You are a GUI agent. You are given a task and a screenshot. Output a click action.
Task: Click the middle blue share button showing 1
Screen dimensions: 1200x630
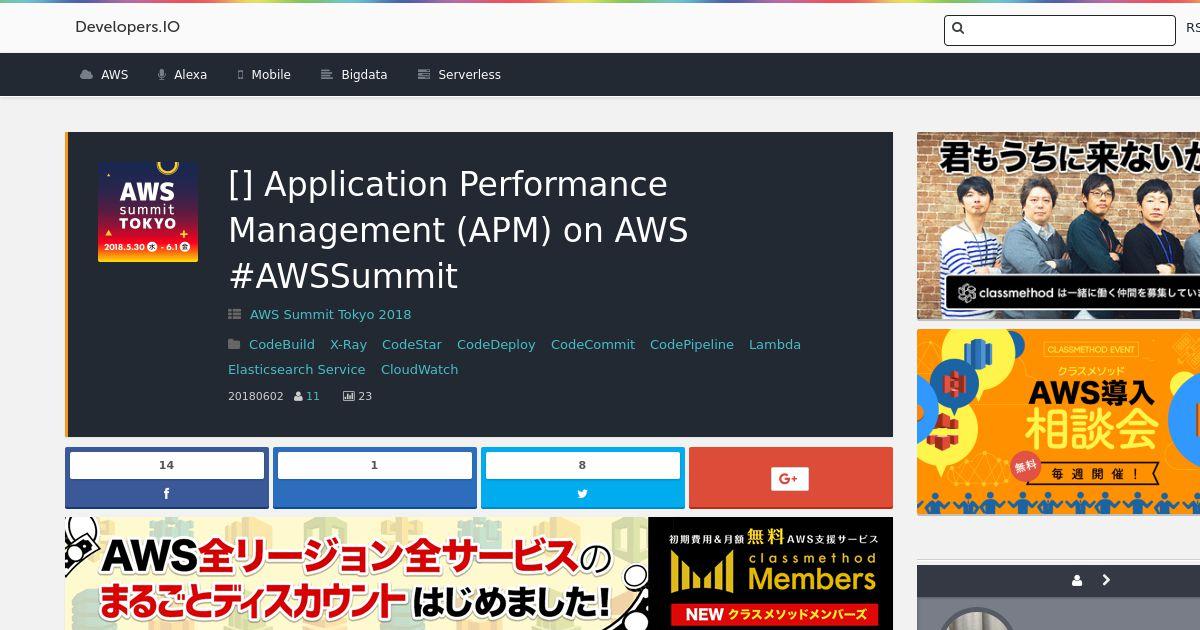pos(375,478)
